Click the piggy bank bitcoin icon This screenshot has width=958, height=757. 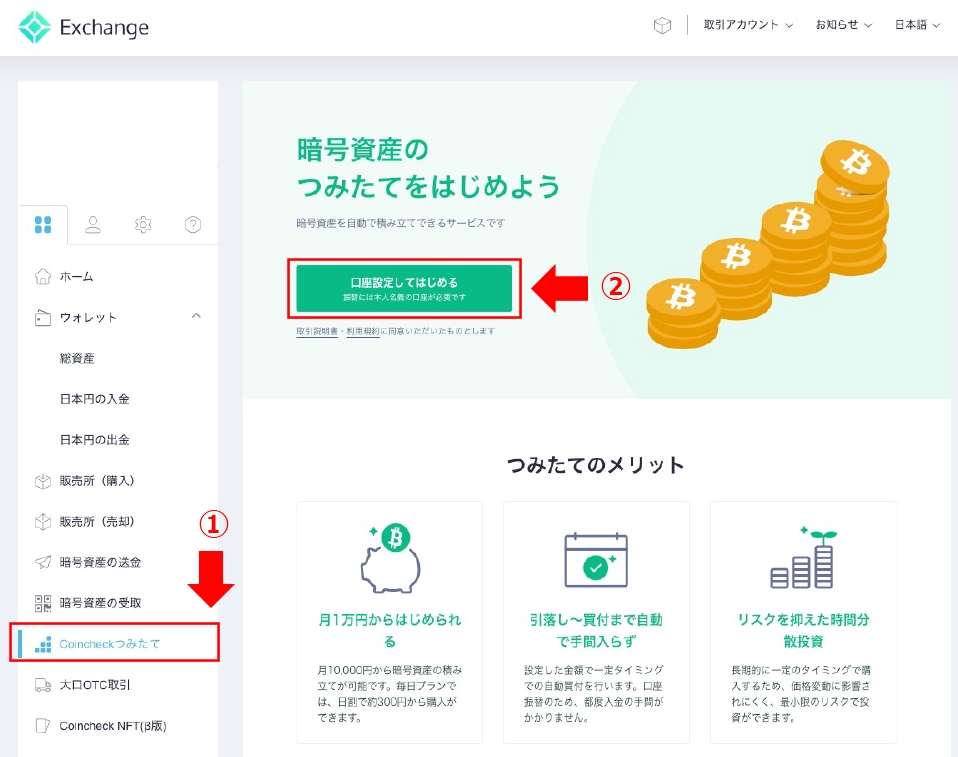(x=390, y=558)
